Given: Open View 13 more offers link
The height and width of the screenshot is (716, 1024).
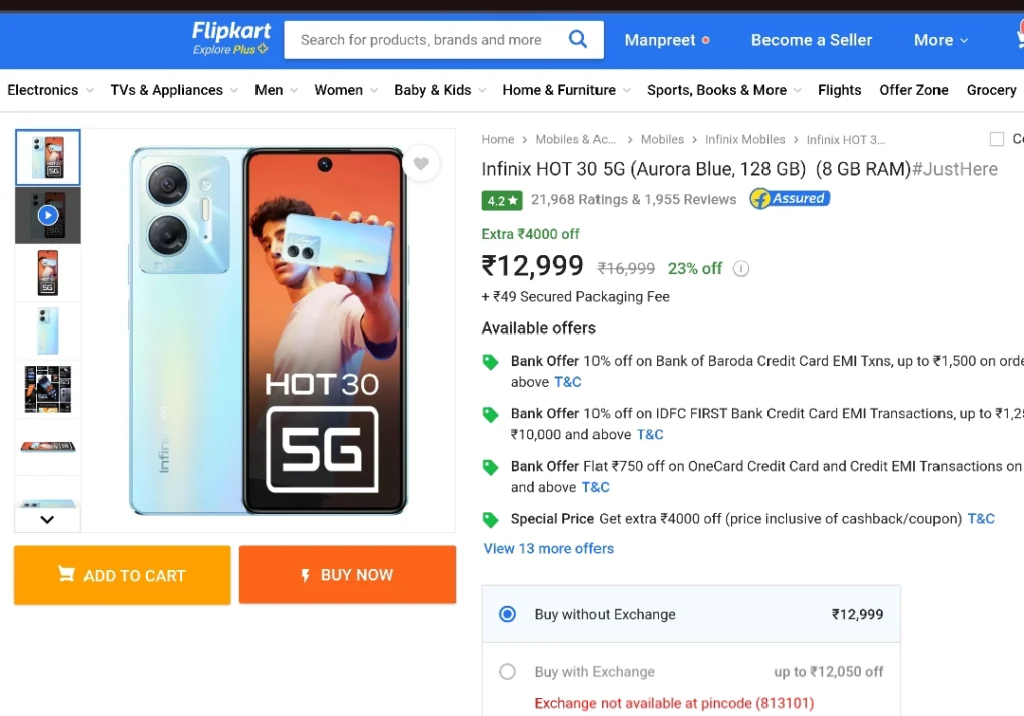Looking at the screenshot, I should click(549, 549).
